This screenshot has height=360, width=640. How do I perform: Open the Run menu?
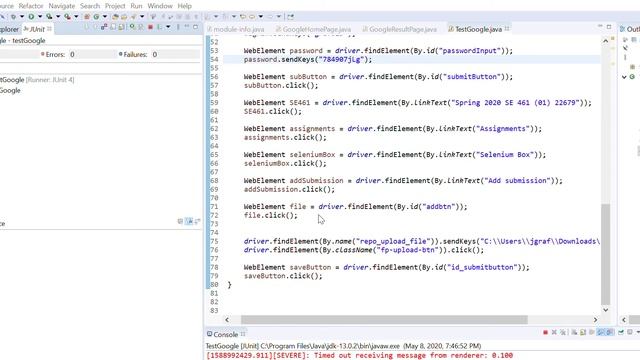click(136, 6)
